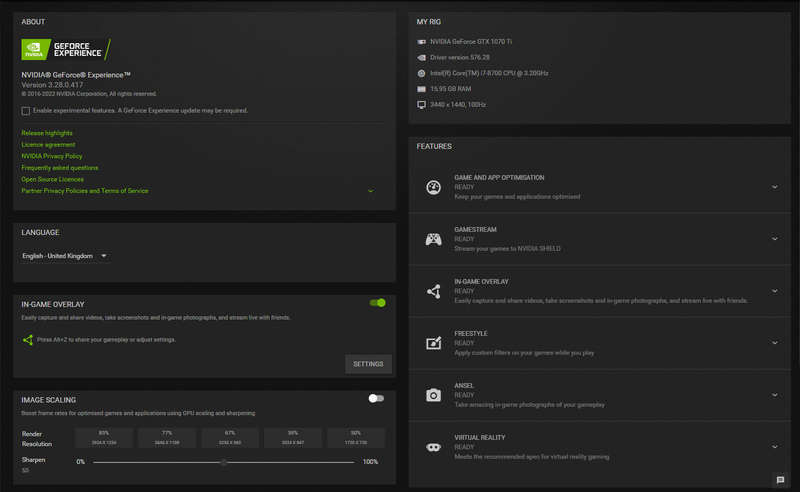Click the In-Game Overlay share icon in Features
The width and height of the screenshot is (800, 492).
tap(434, 291)
